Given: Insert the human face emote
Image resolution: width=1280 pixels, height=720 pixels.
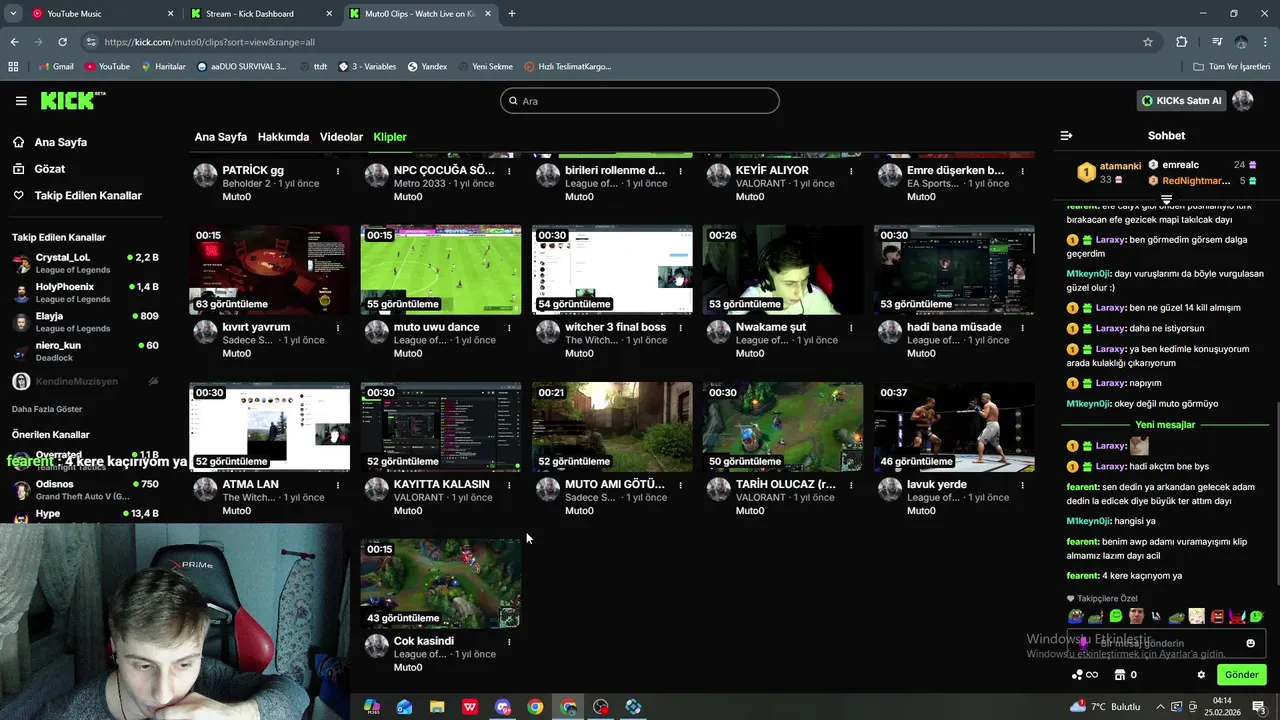Looking at the screenshot, I should point(1136,616).
